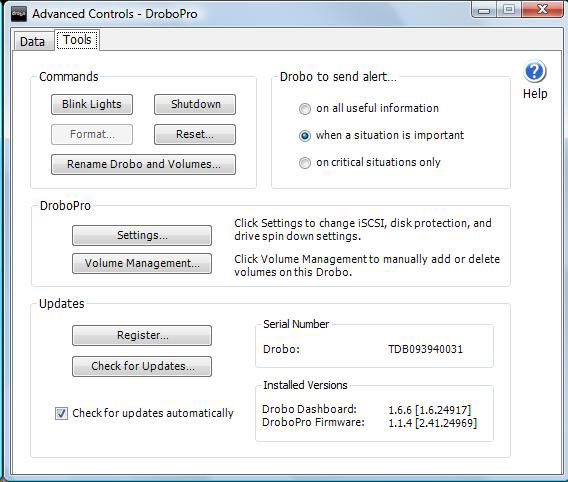The width and height of the screenshot is (568, 482).
Task: Open DroboPro Settings...
Action: coord(142,235)
